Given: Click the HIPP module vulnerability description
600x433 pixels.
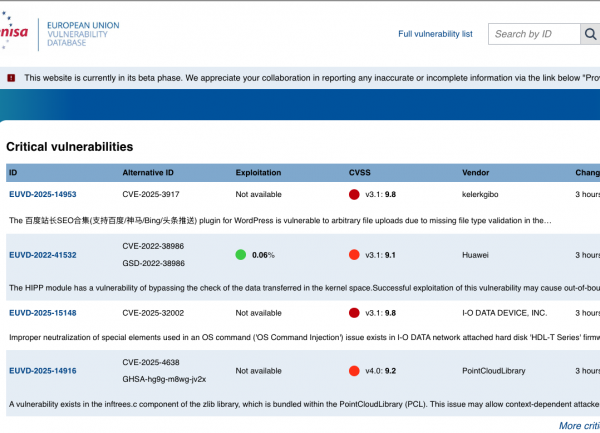Looking at the screenshot, I should pyautogui.click(x=305, y=288).
